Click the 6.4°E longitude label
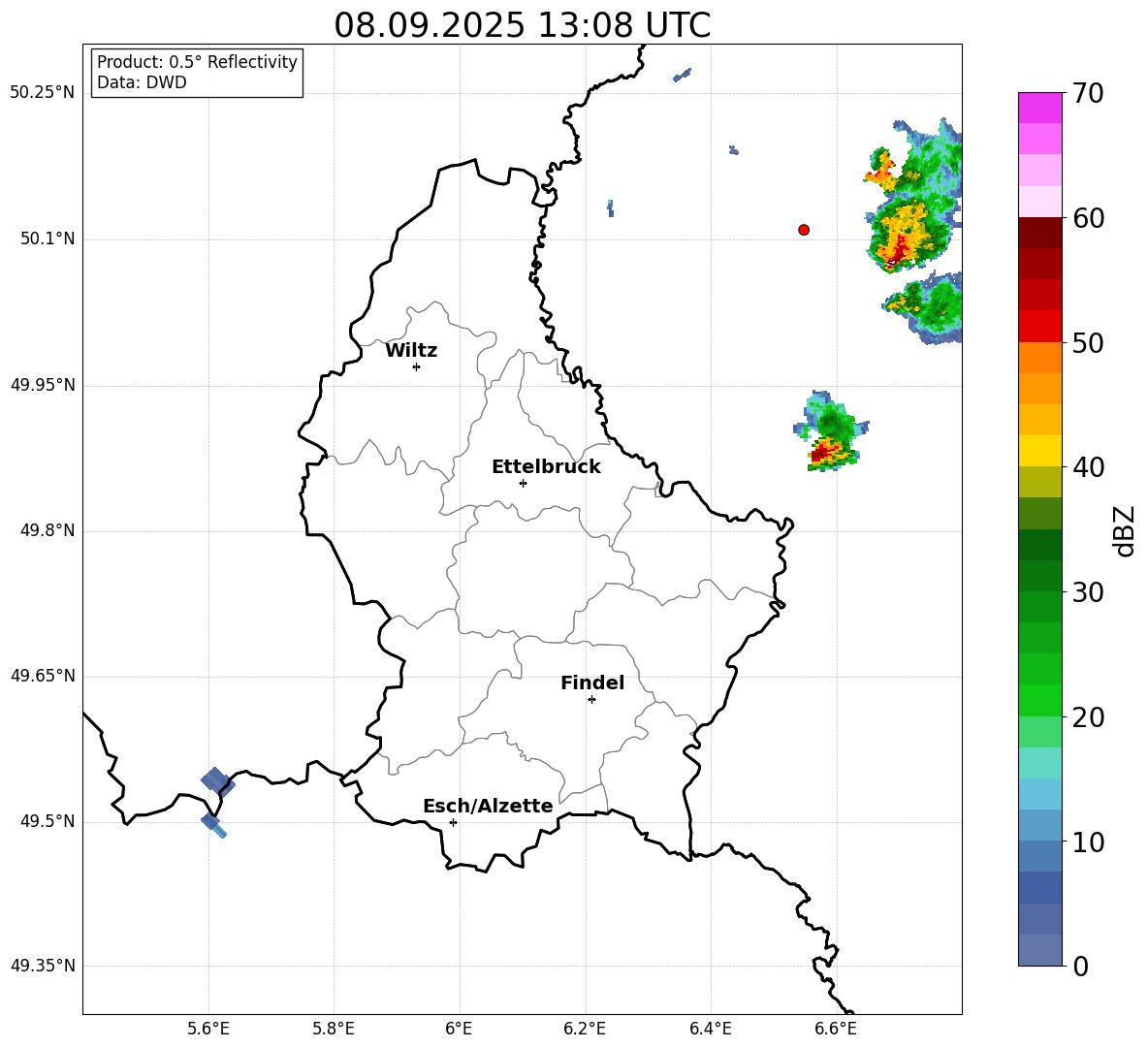 pyautogui.click(x=710, y=1029)
